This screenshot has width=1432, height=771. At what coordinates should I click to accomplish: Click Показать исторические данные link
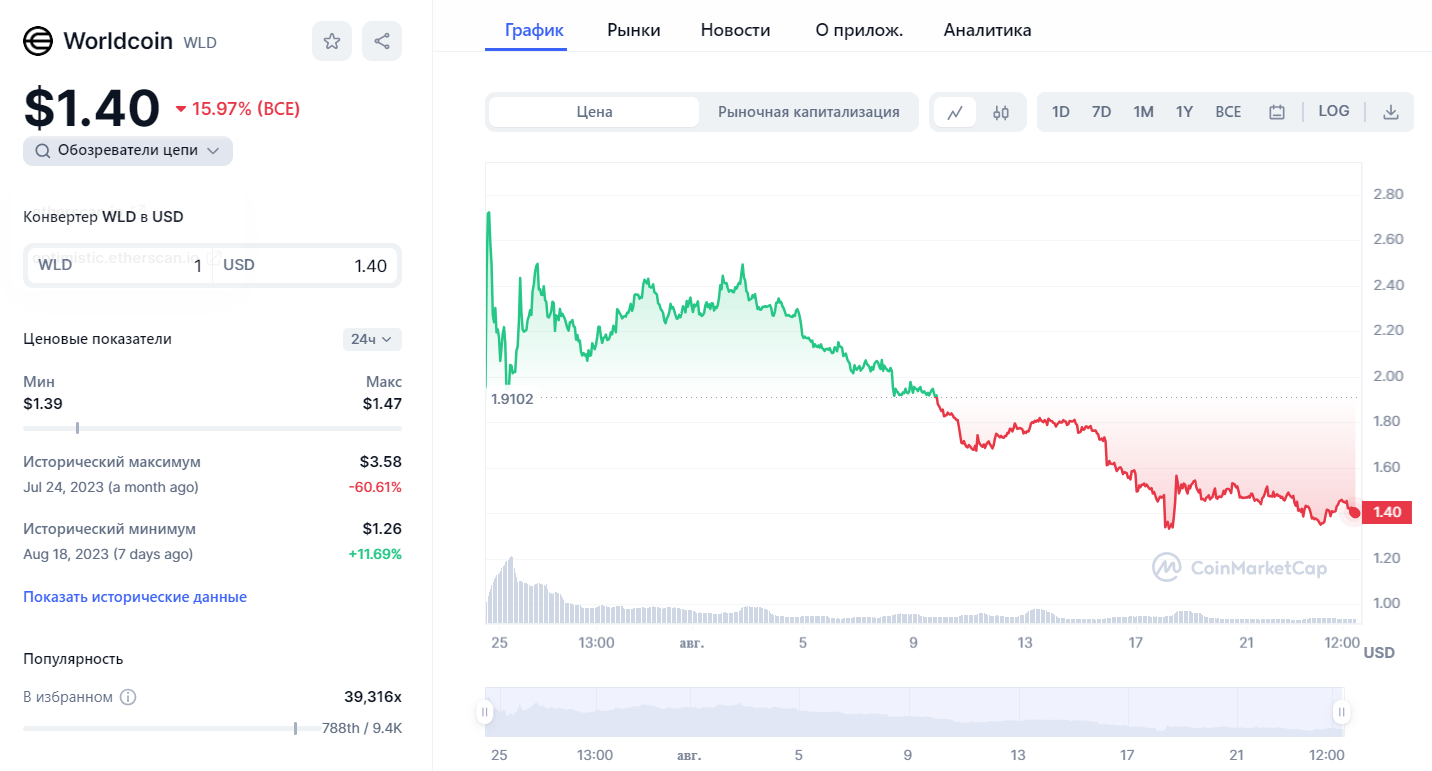(135, 597)
